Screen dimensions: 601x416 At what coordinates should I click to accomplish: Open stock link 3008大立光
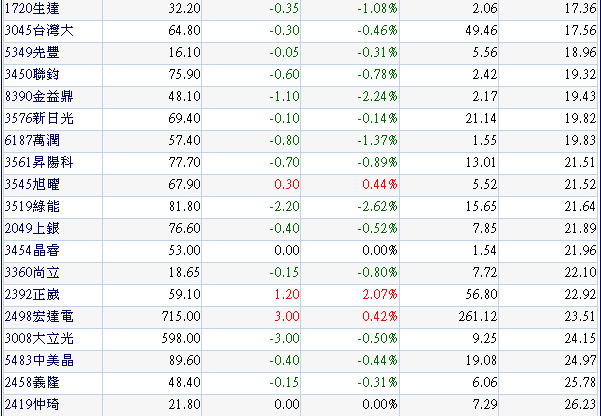coord(39,339)
